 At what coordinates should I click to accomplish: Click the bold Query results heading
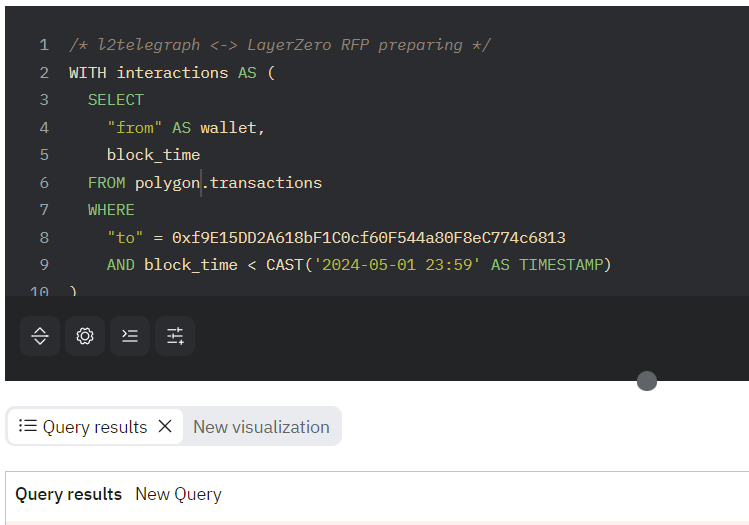click(68, 494)
